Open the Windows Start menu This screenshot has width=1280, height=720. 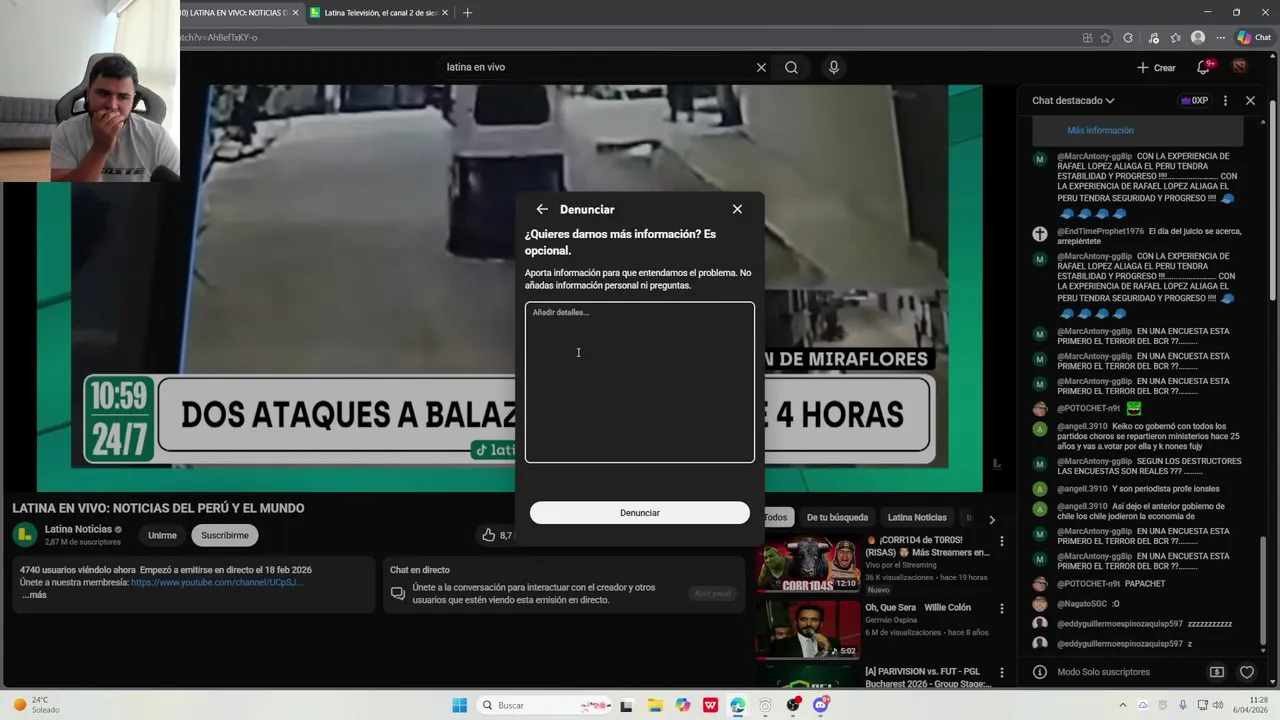pos(459,705)
